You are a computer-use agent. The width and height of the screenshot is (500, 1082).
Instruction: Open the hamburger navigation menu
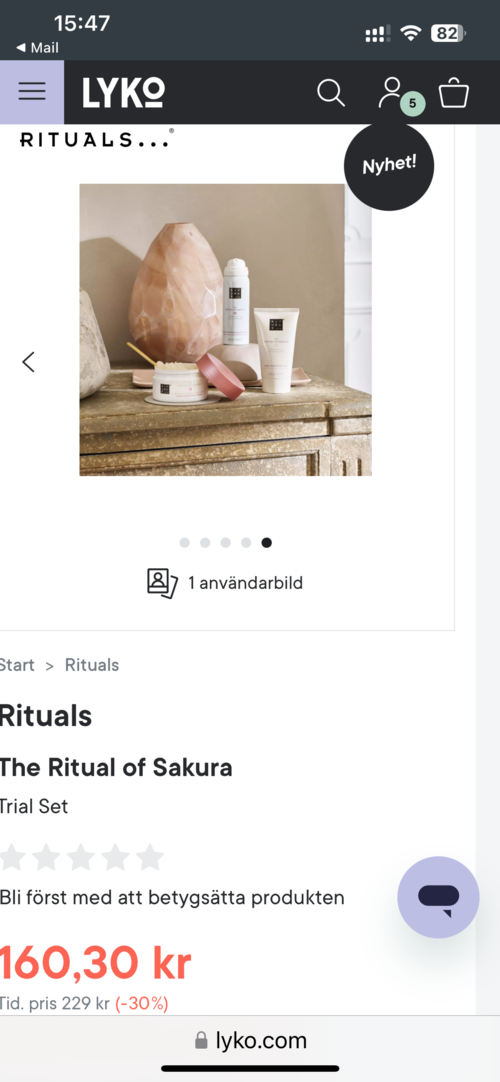(32, 92)
